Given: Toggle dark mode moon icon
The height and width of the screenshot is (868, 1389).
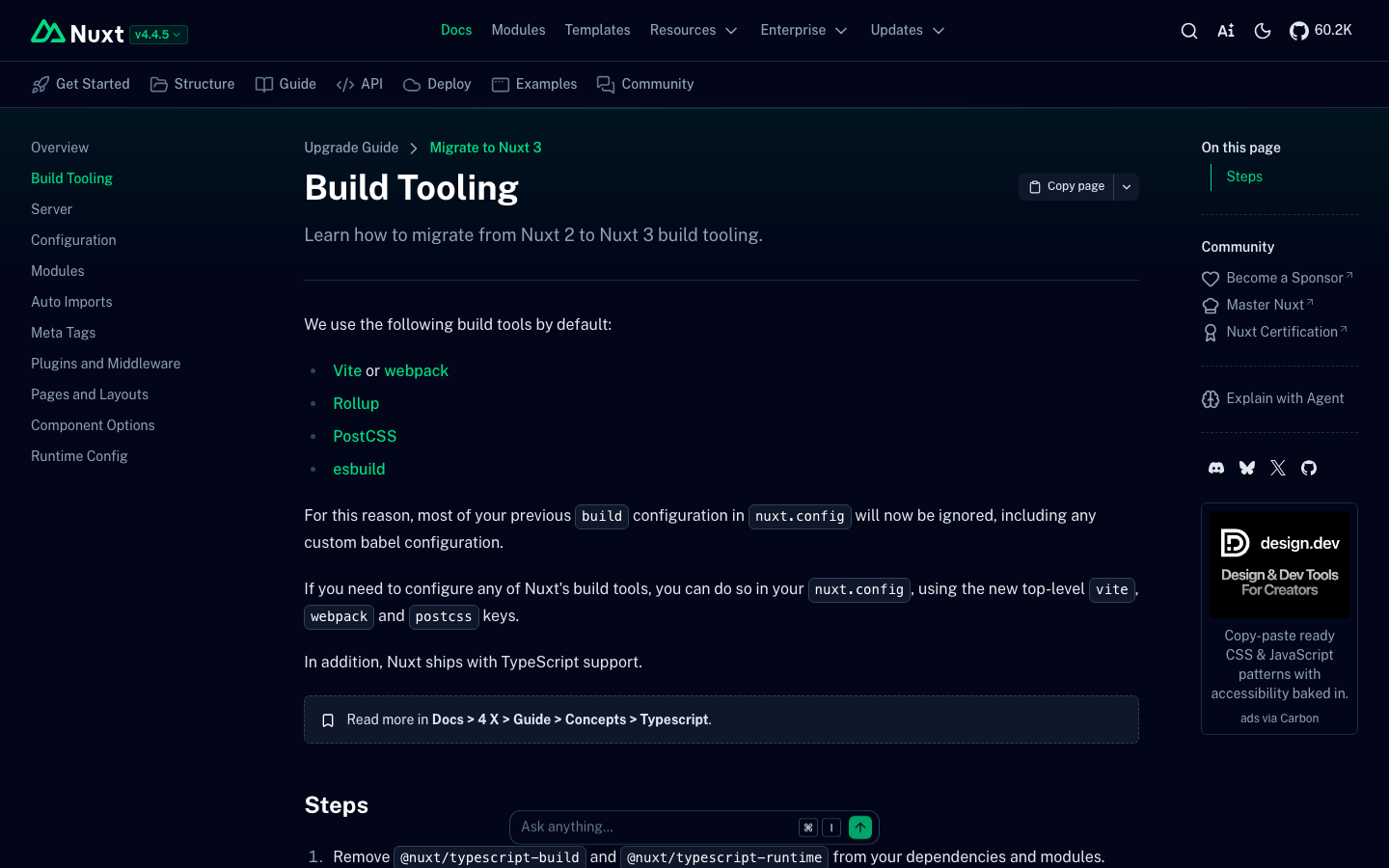Looking at the screenshot, I should (1263, 31).
